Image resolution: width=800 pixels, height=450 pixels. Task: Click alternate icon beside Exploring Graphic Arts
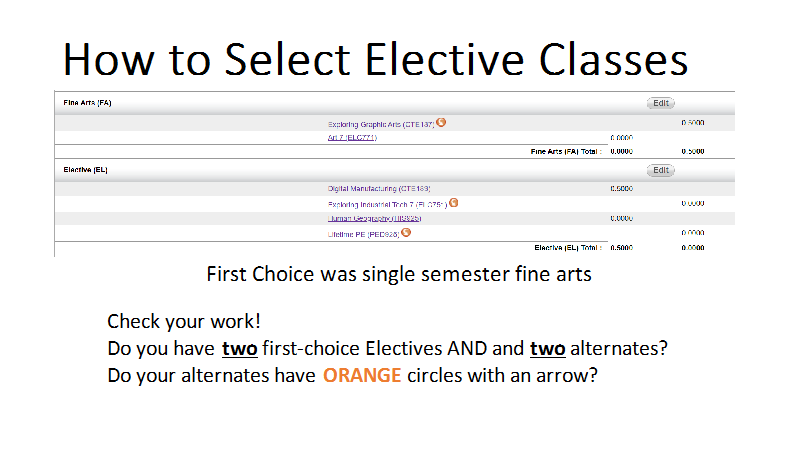point(441,122)
